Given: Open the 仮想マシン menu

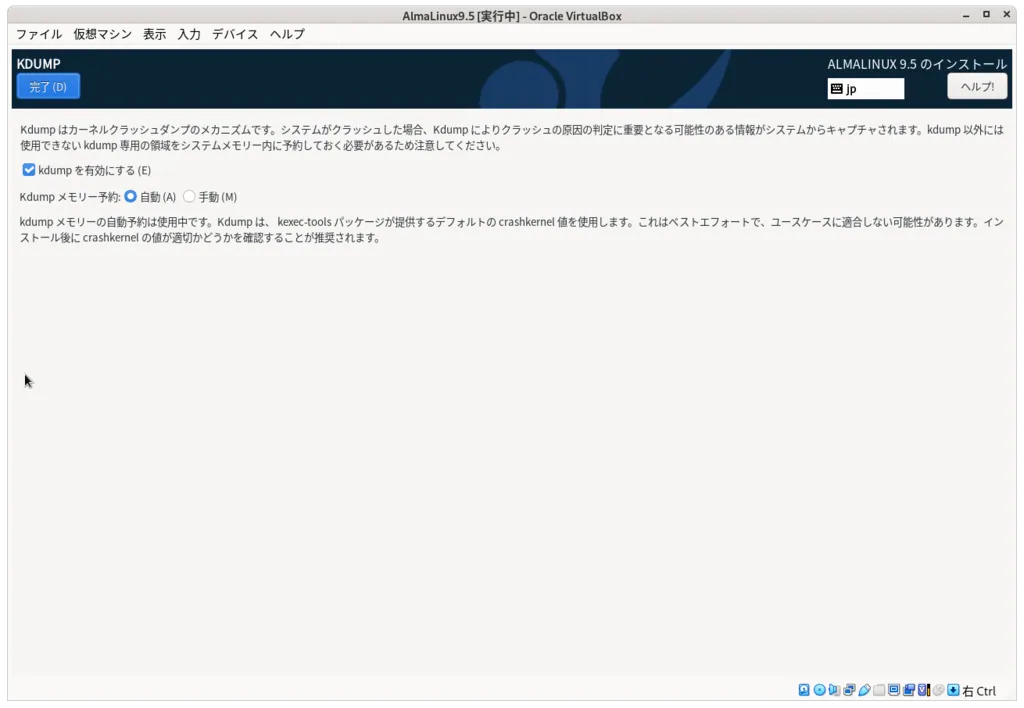Looking at the screenshot, I should click(103, 33).
